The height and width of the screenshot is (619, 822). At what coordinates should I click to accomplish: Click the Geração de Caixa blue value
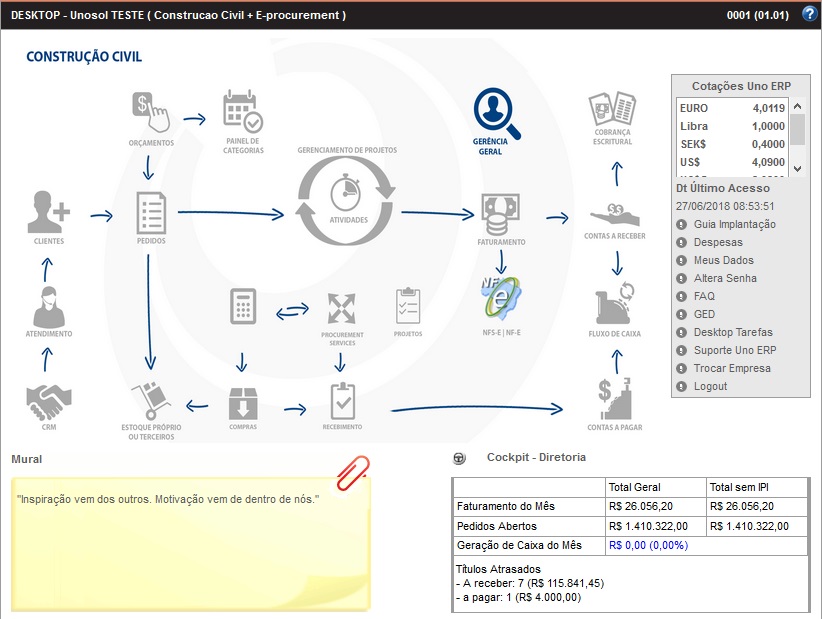coord(648,545)
